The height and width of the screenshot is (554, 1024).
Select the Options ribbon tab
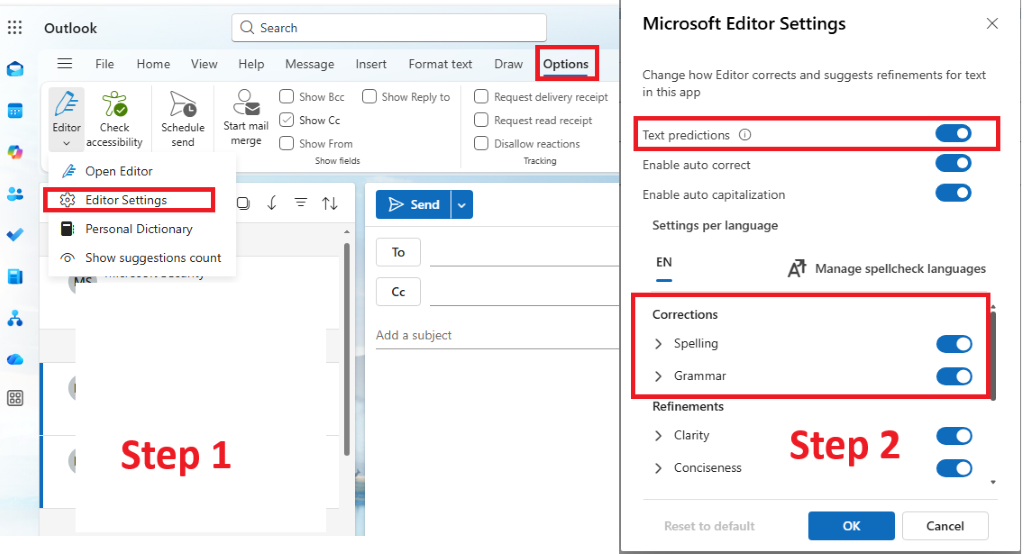(566, 64)
